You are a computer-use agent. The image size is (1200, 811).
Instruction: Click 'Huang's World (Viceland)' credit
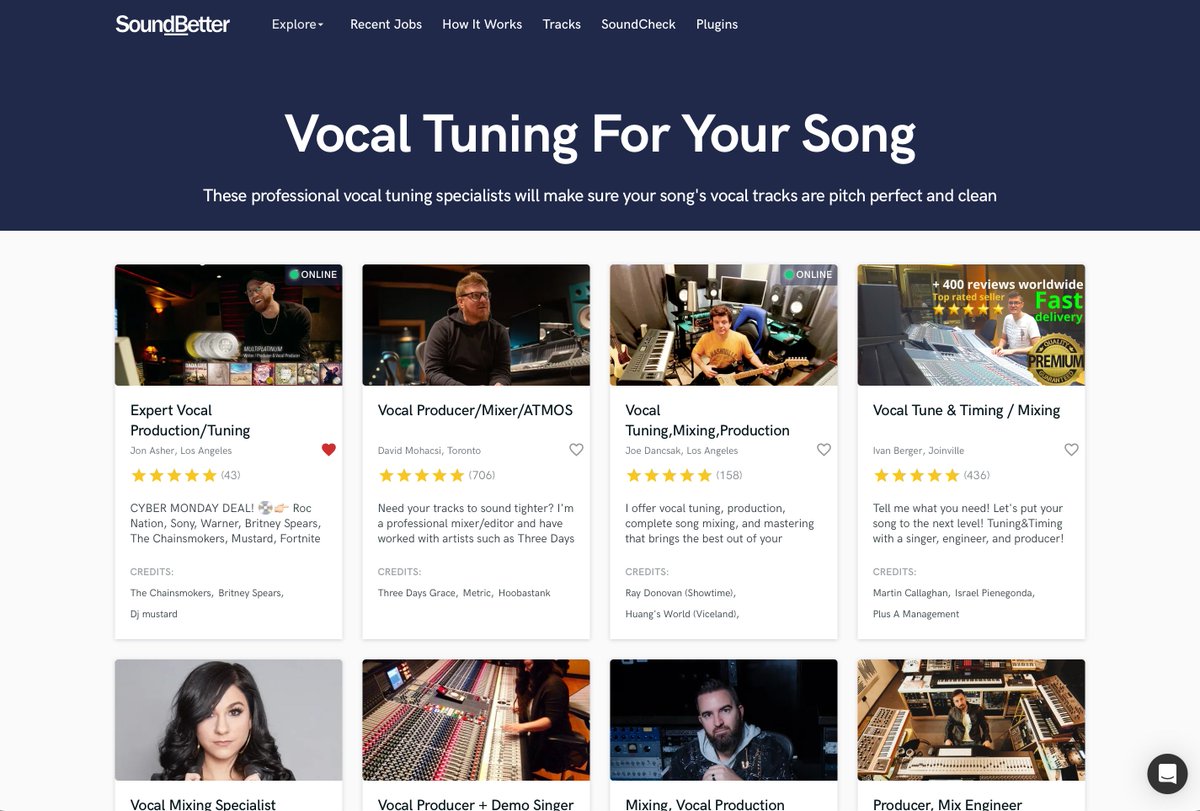pos(682,614)
